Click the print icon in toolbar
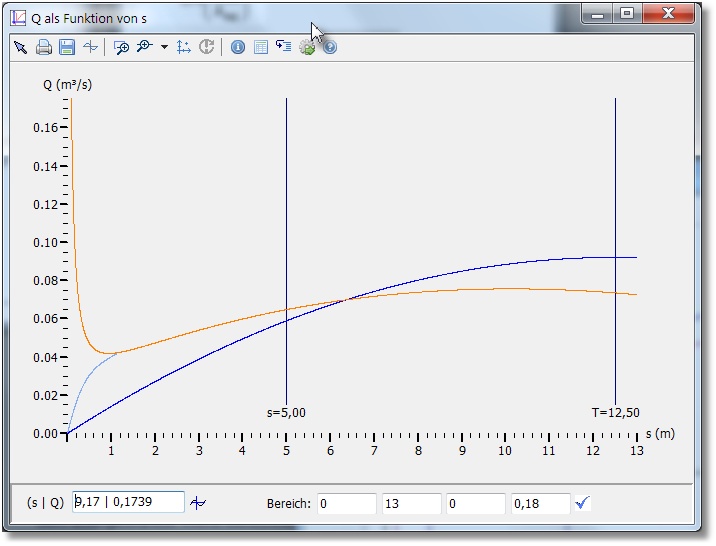The width and height of the screenshot is (716, 546). point(44,47)
